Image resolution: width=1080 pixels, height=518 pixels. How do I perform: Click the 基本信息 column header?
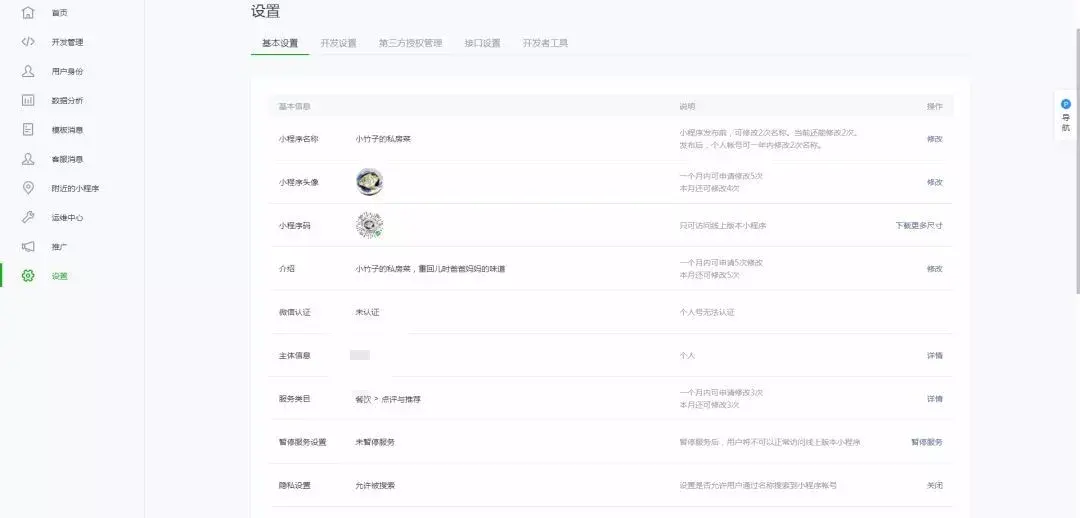(x=294, y=107)
